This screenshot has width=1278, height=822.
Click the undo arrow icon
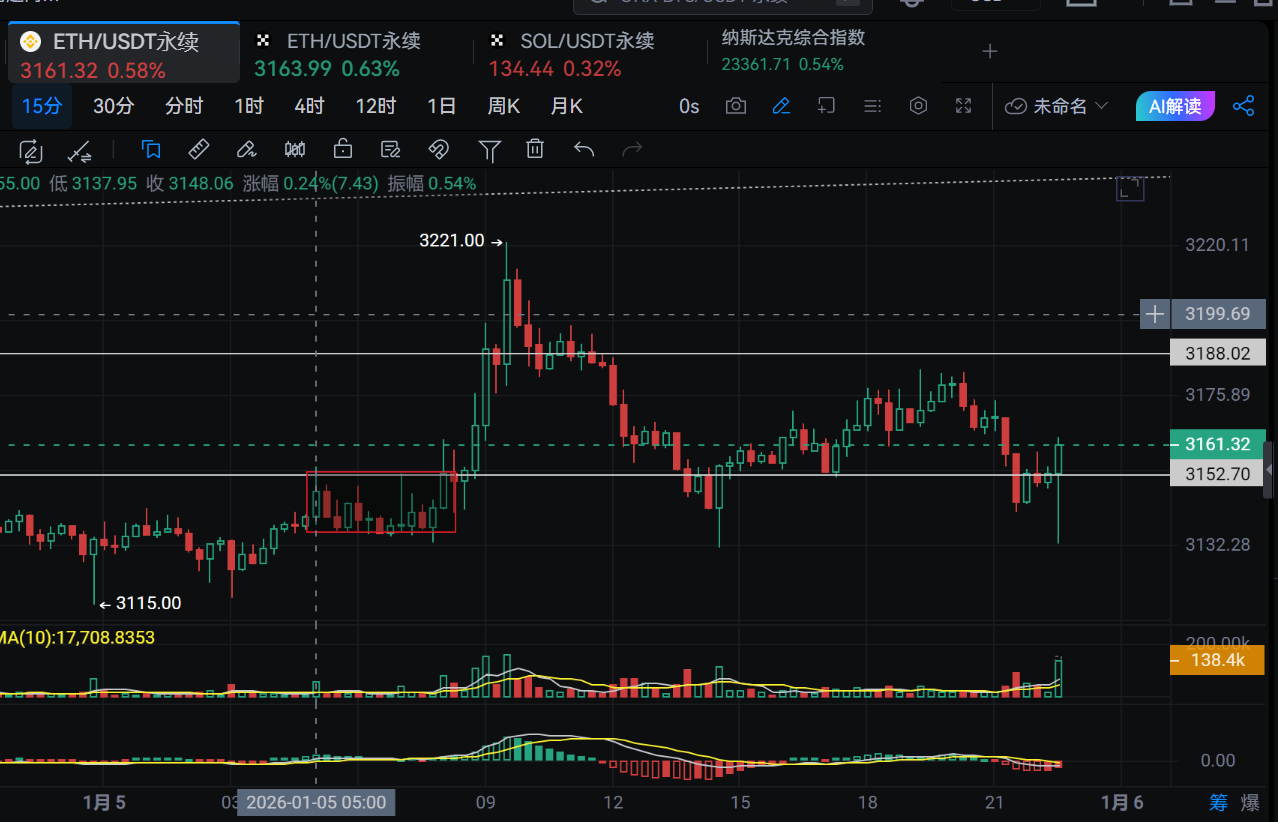(x=584, y=150)
